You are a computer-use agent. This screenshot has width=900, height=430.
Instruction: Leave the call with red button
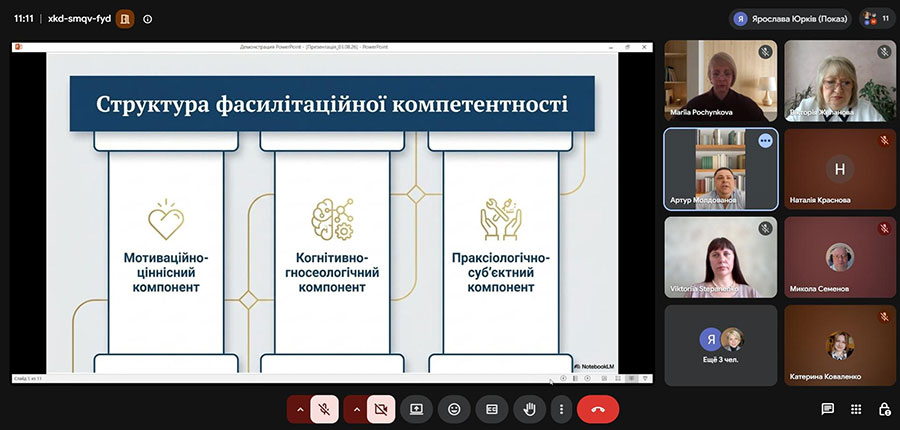click(598, 409)
